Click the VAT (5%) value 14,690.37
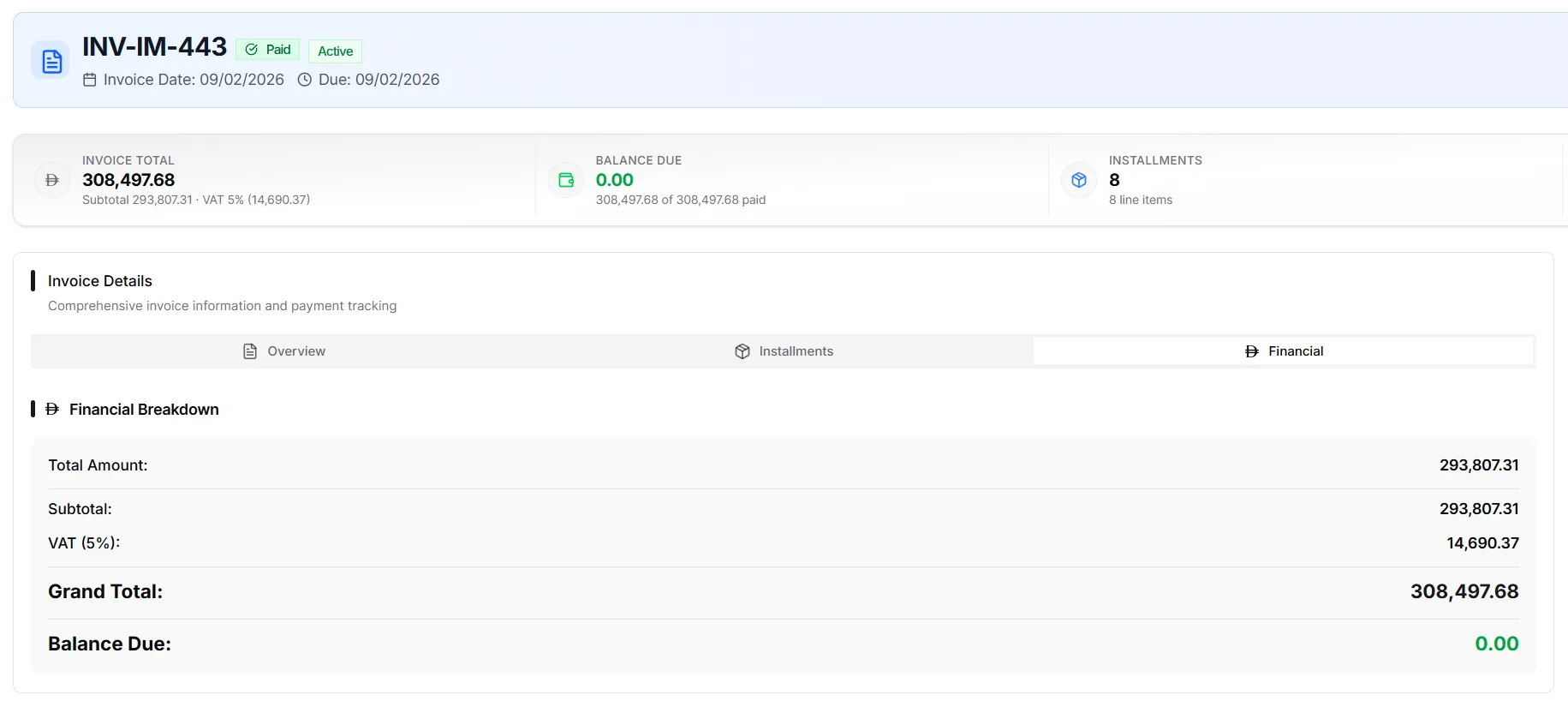Image resolution: width=1568 pixels, height=701 pixels. [x=1482, y=543]
